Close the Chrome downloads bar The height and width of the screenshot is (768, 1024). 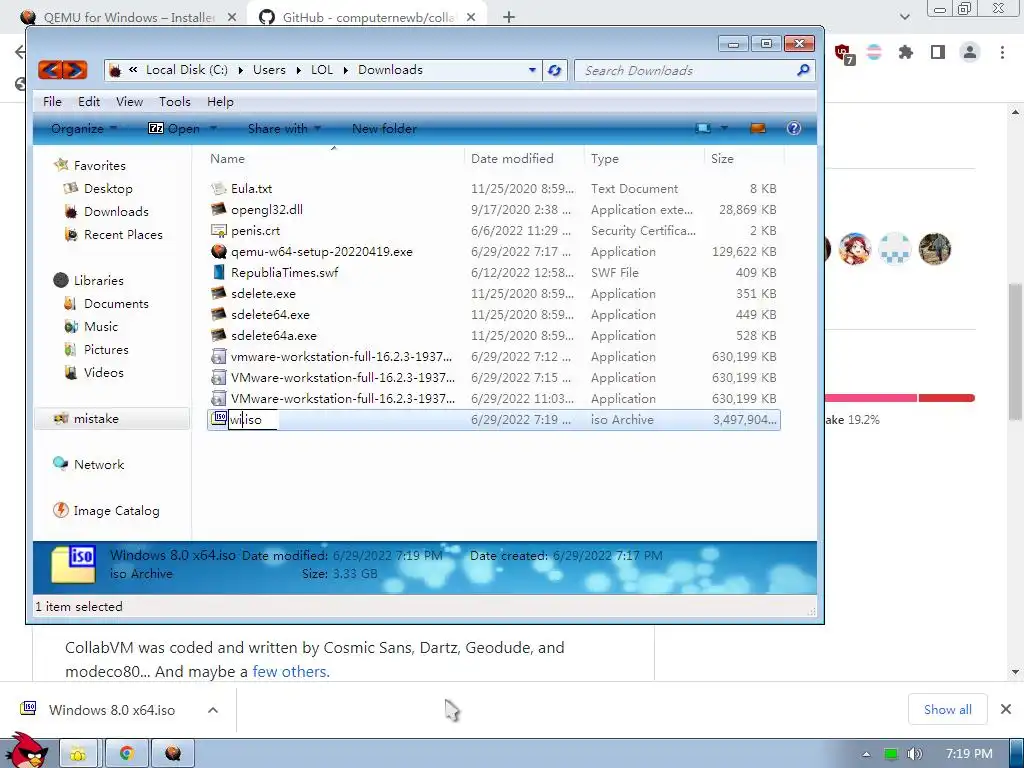[x=1006, y=709]
